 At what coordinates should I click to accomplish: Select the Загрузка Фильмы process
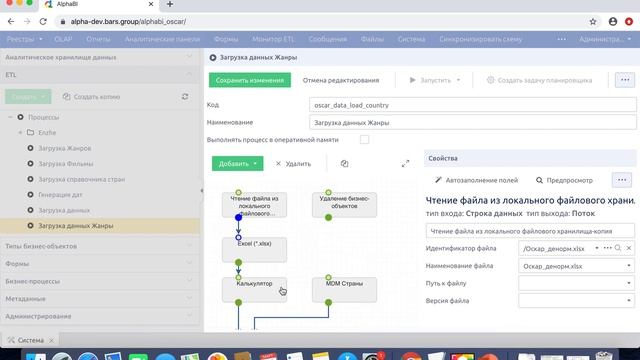click(65, 164)
